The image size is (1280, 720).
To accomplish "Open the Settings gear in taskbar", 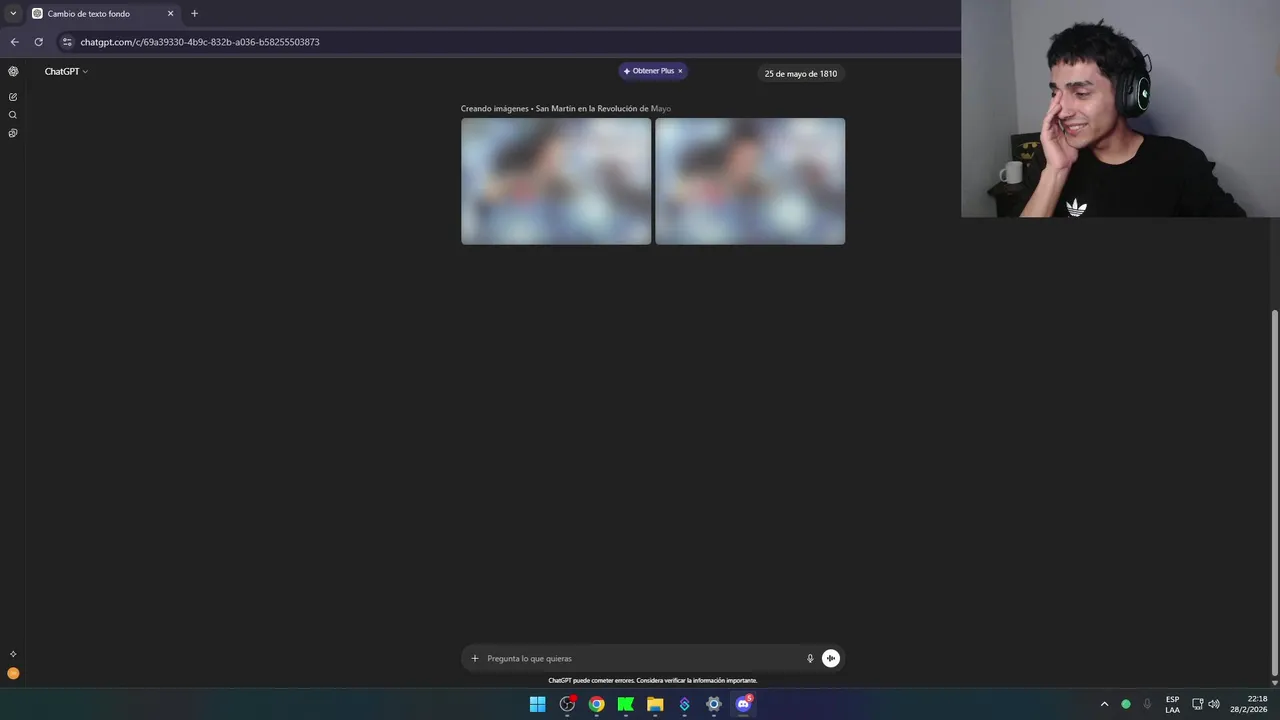I will (714, 704).
